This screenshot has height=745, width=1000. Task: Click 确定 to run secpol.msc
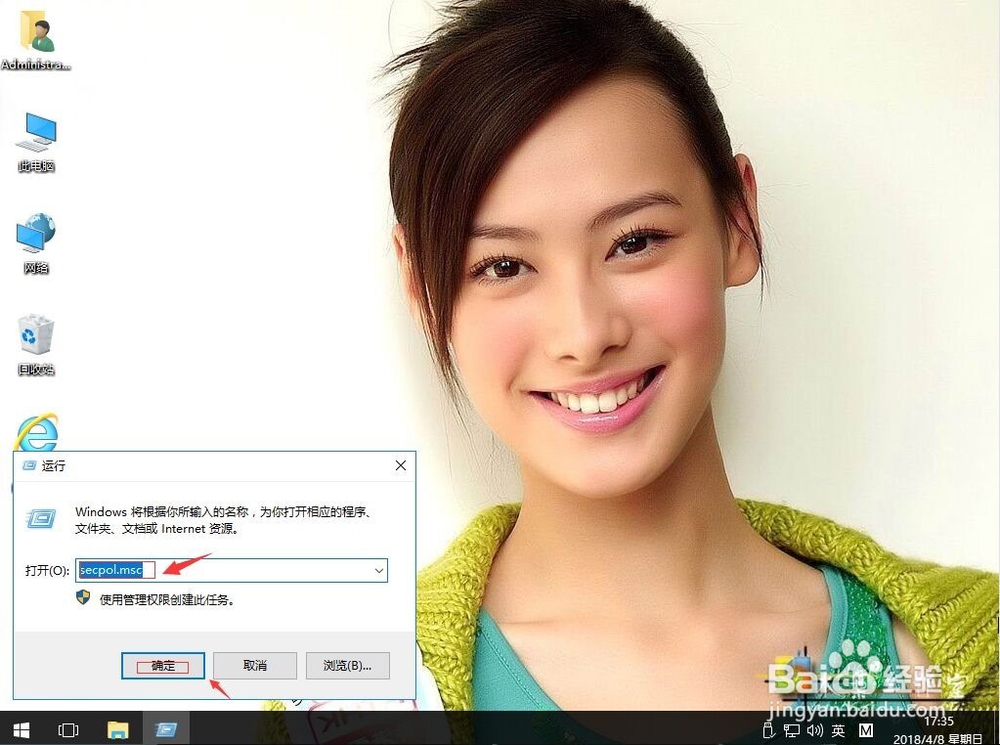162,665
